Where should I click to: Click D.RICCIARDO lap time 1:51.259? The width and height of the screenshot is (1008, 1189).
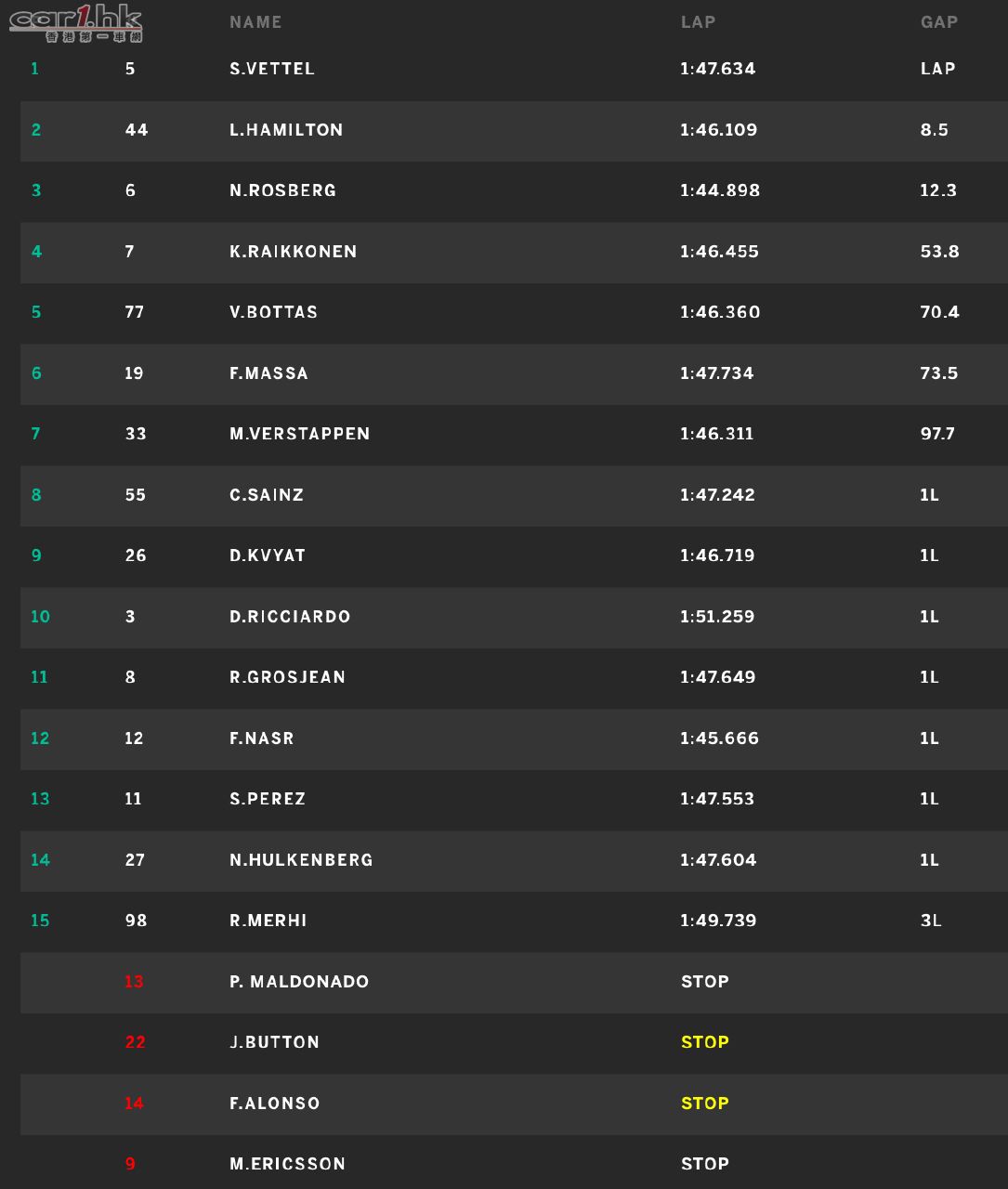[717, 617]
